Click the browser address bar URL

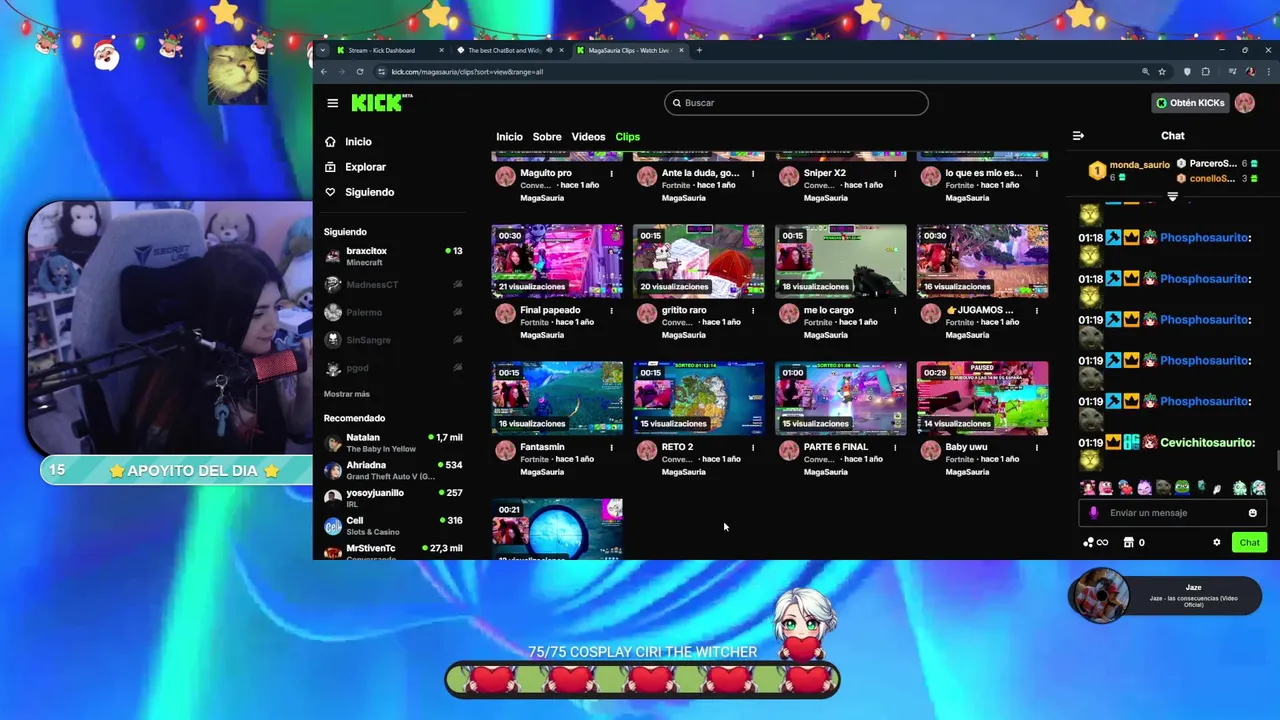point(467,72)
